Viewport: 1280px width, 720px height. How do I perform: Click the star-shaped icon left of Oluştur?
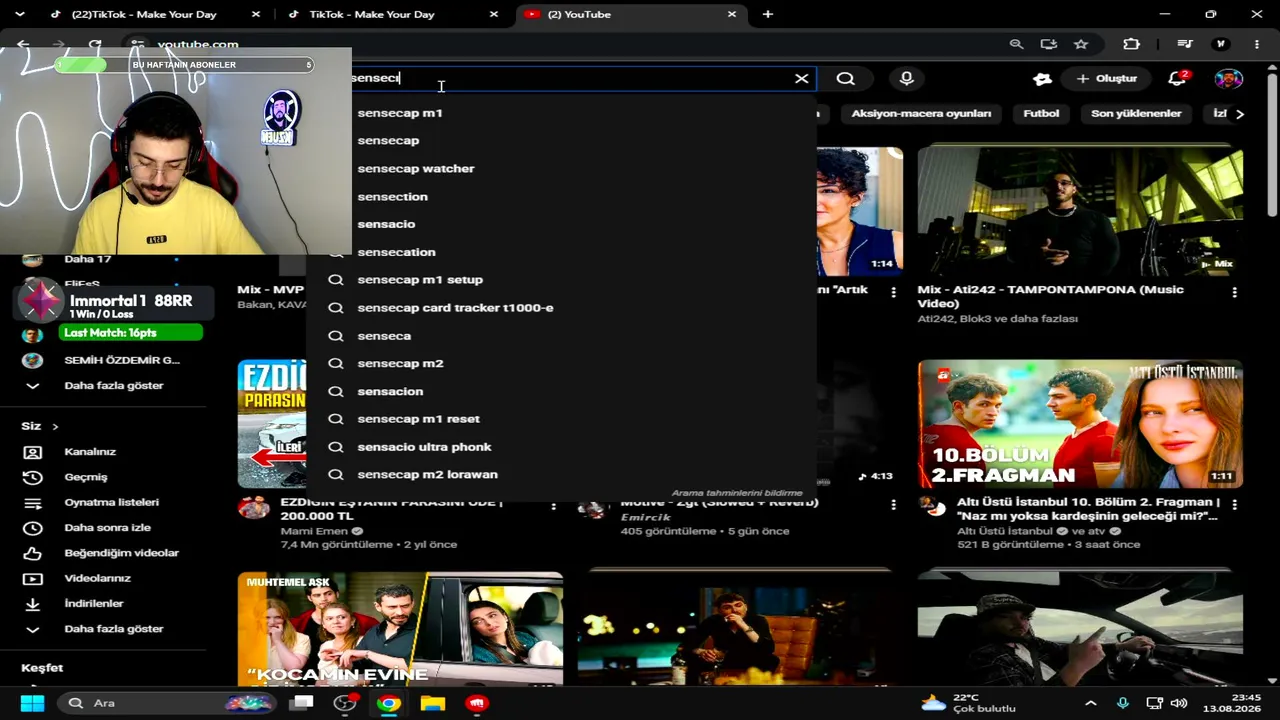coord(1043,78)
